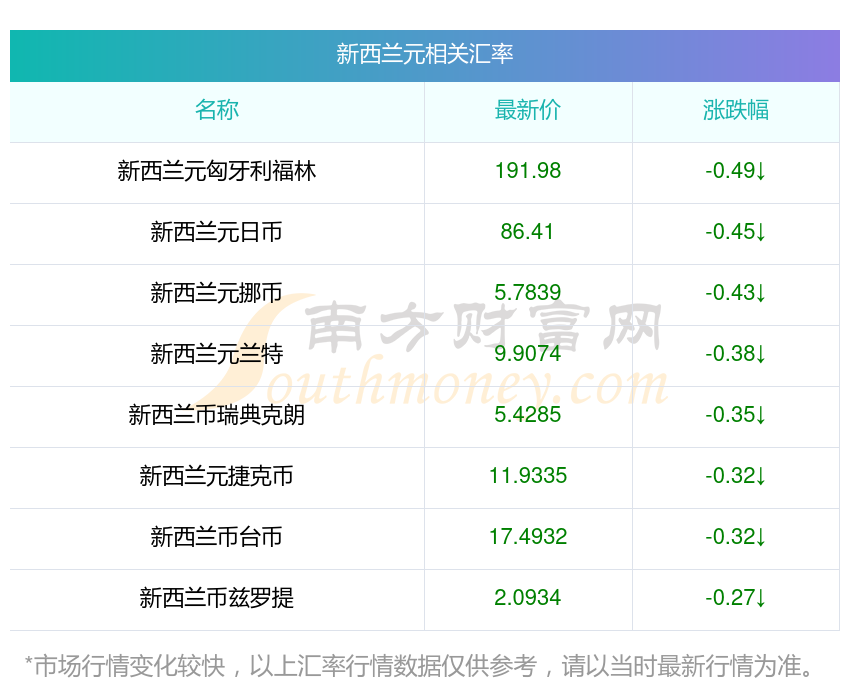
Task: Select the 新西兰币瑞典克朗 row name
Action: pos(217,415)
